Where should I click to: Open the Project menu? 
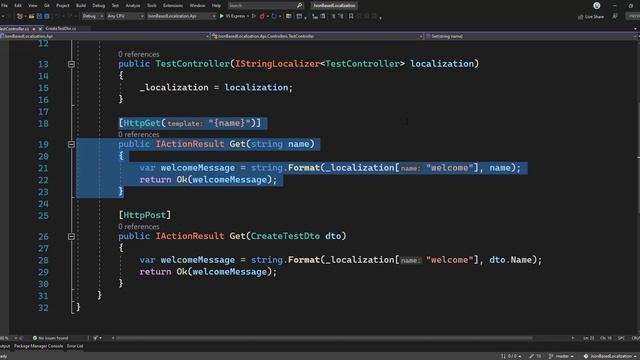tap(62, 5)
